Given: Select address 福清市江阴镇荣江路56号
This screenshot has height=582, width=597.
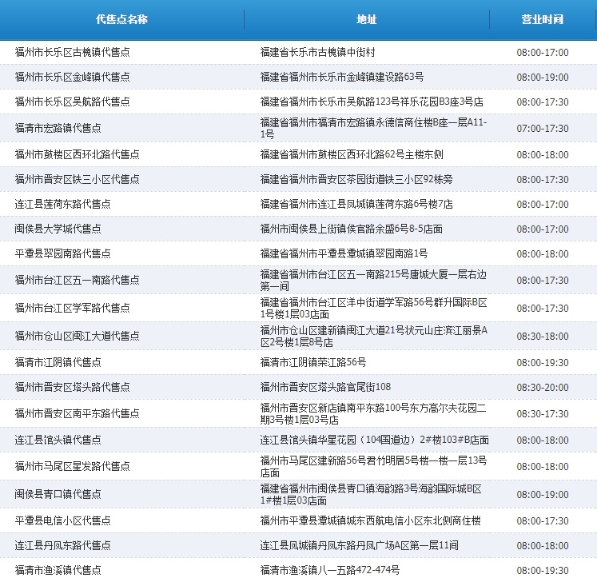Looking at the screenshot, I should click(x=313, y=362).
